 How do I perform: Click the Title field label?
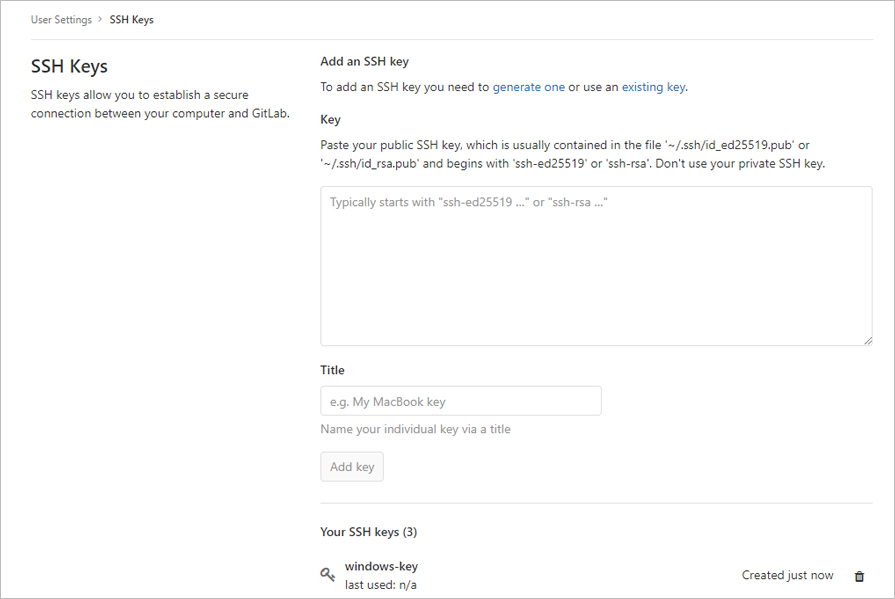(x=332, y=370)
